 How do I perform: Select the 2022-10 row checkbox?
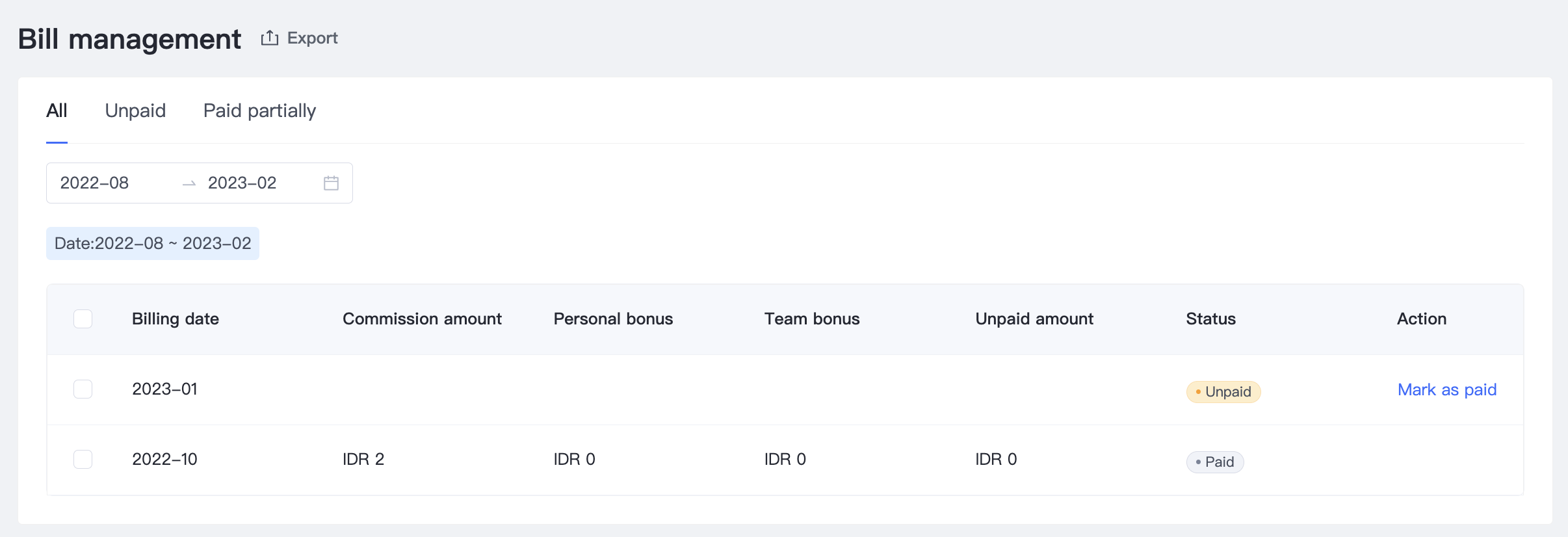click(x=83, y=460)
